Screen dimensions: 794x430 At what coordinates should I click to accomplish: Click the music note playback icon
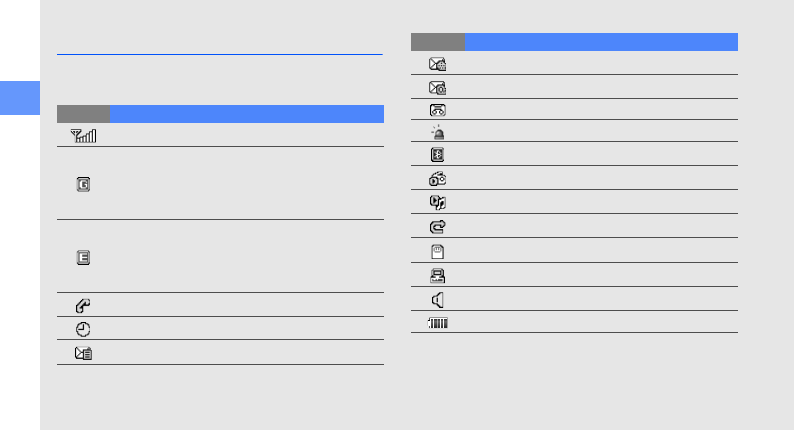(x=437, y=202)
